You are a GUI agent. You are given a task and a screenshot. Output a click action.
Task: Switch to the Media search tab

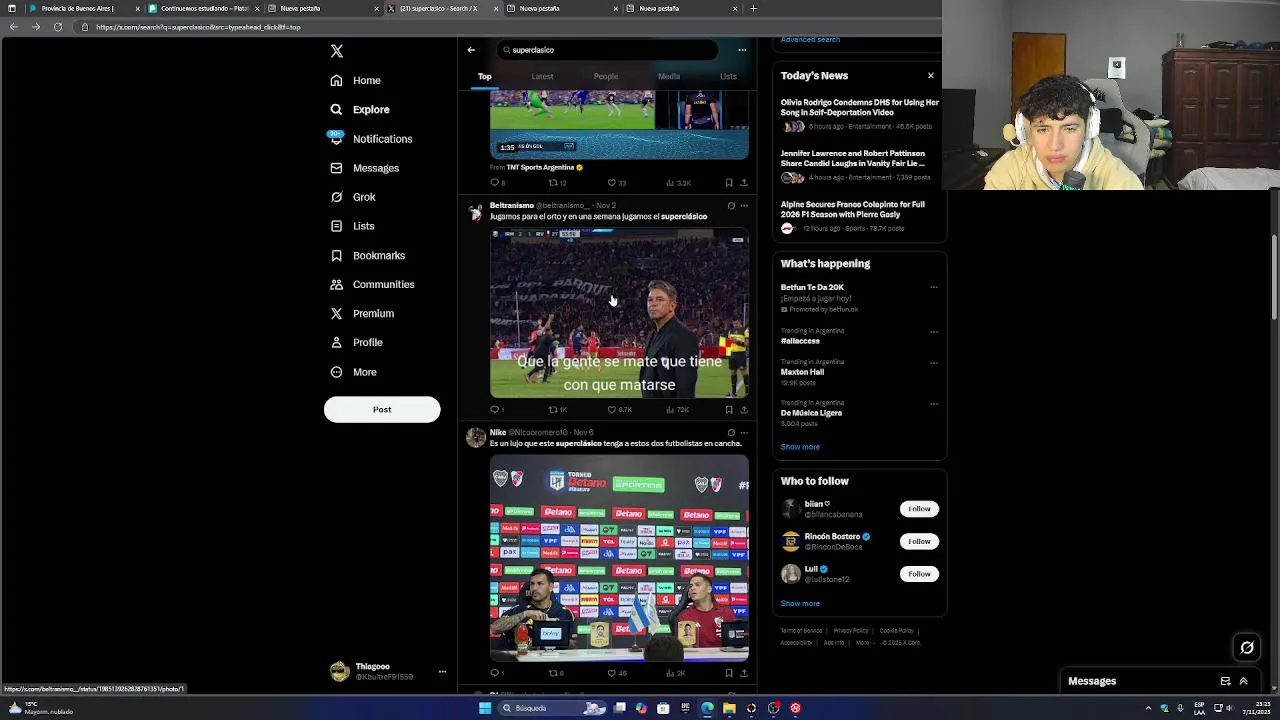click(x=669, y=76)
